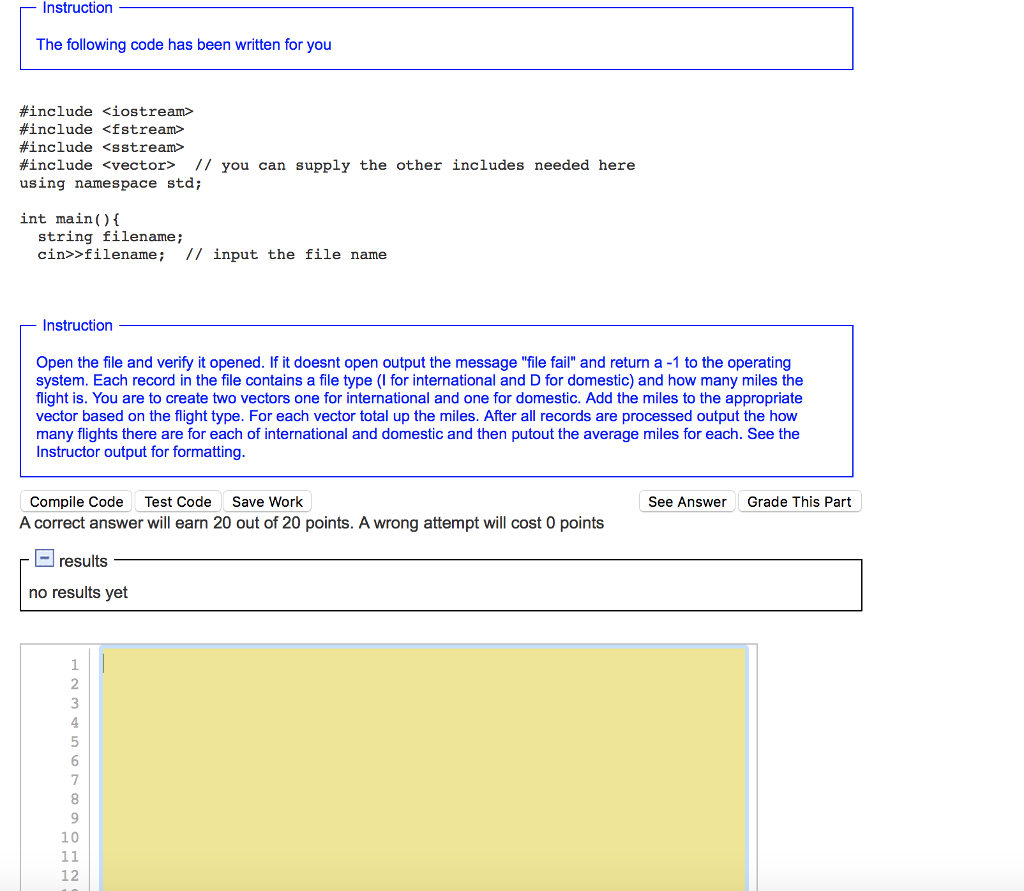The height and width of the screenshot is (891, 1024).
Task: Click the points text 'A correct answer will earn'
Action: pyautogui.click(x=312, y=523)
